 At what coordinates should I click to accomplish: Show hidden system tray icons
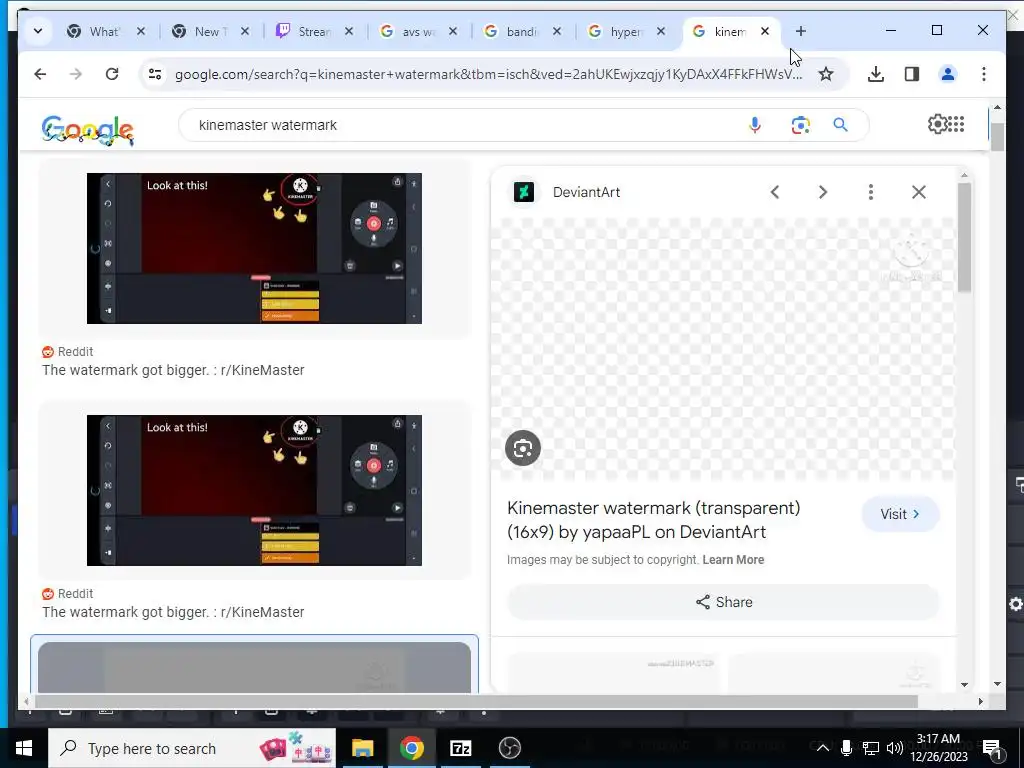click(x=823, y=748)
